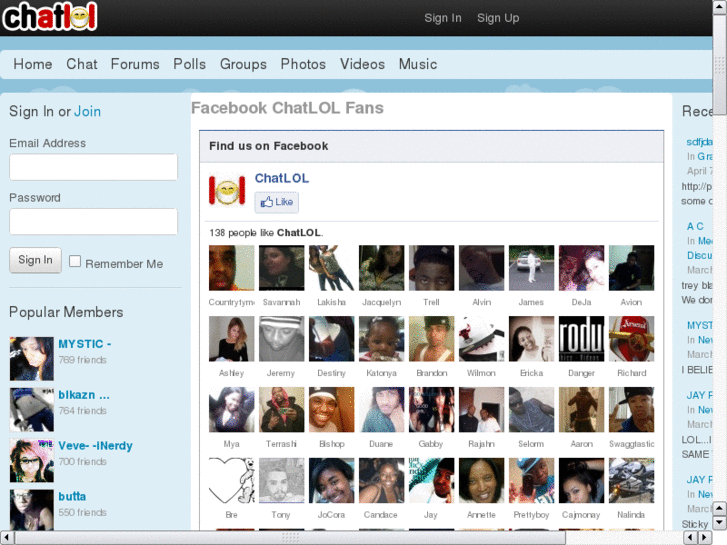Click the Sign In form button
The width and height of the screenshot is (727, 545).
click(35, 260)
